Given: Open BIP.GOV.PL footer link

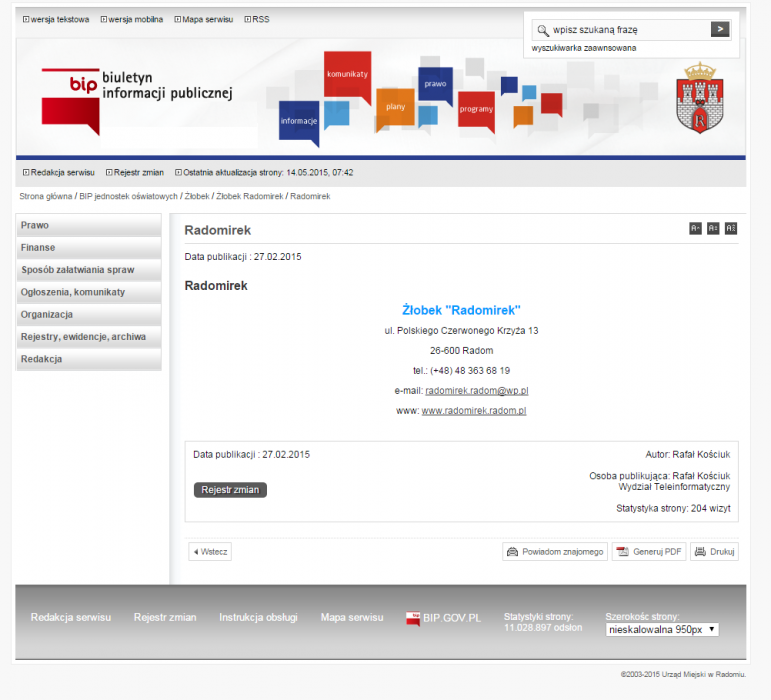Looking at the screenshot, I should click(444, 618).
